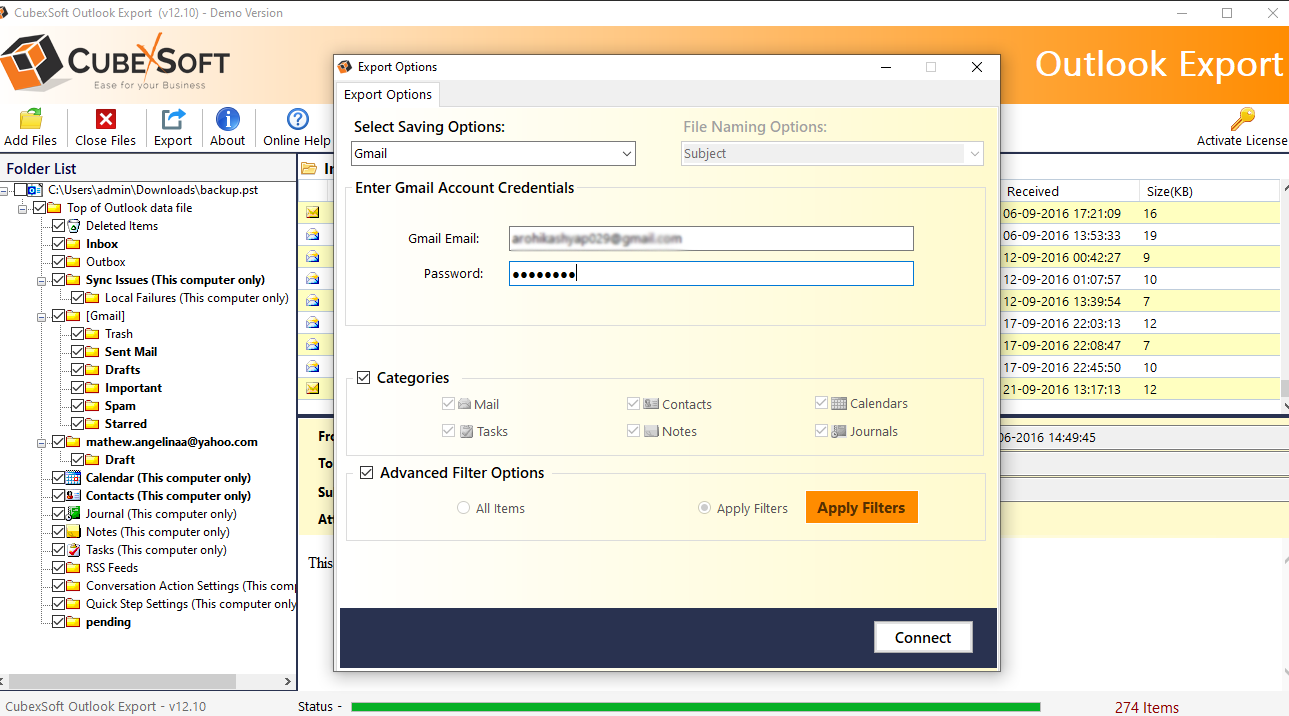Screen dimensions: 1289x716
Task: Select Quick Step Settings folder
Action: click(192, 604)
